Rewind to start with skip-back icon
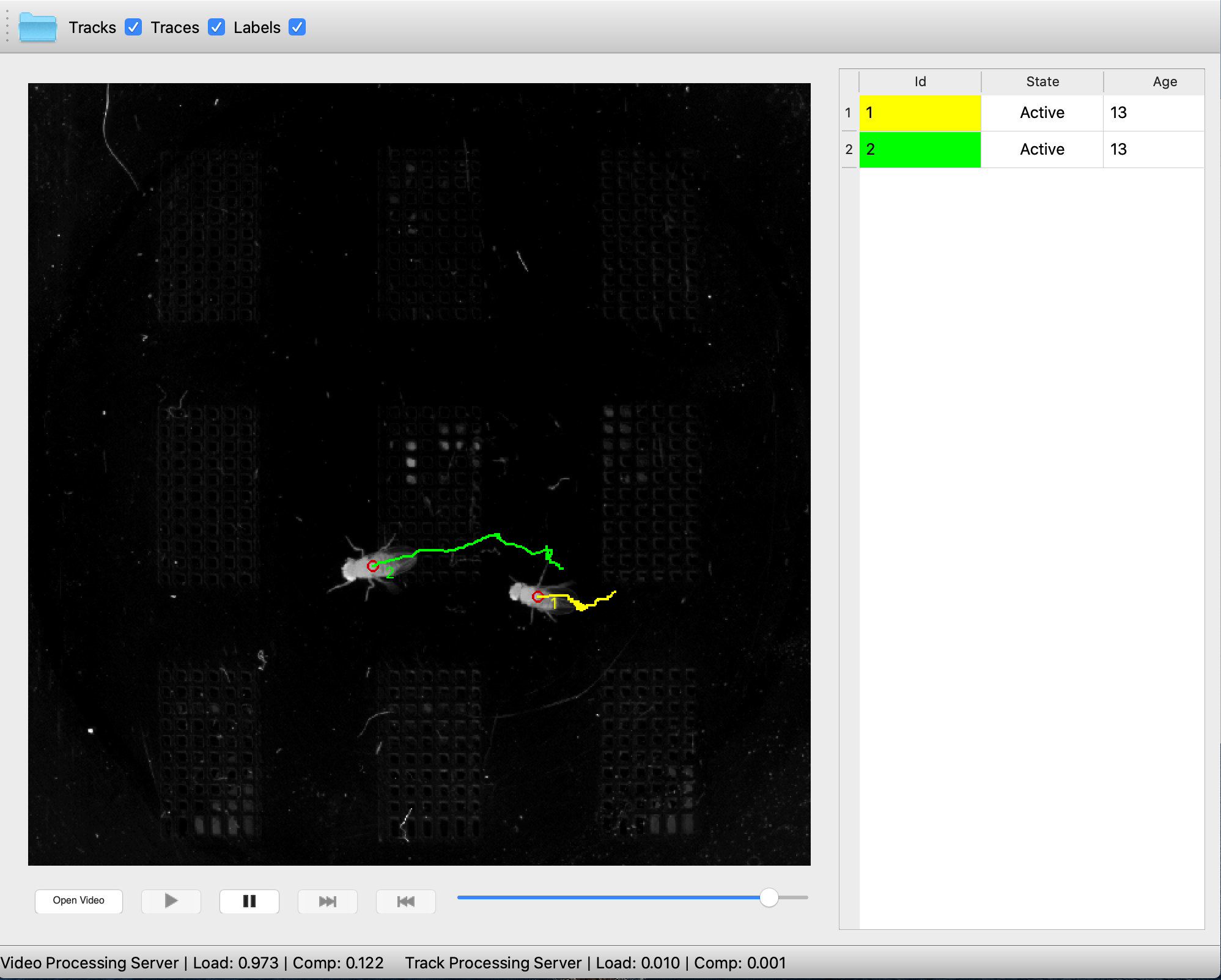The height and width of the screenshot is (980, 1221). pyautogui.click(x=405, y=901)
